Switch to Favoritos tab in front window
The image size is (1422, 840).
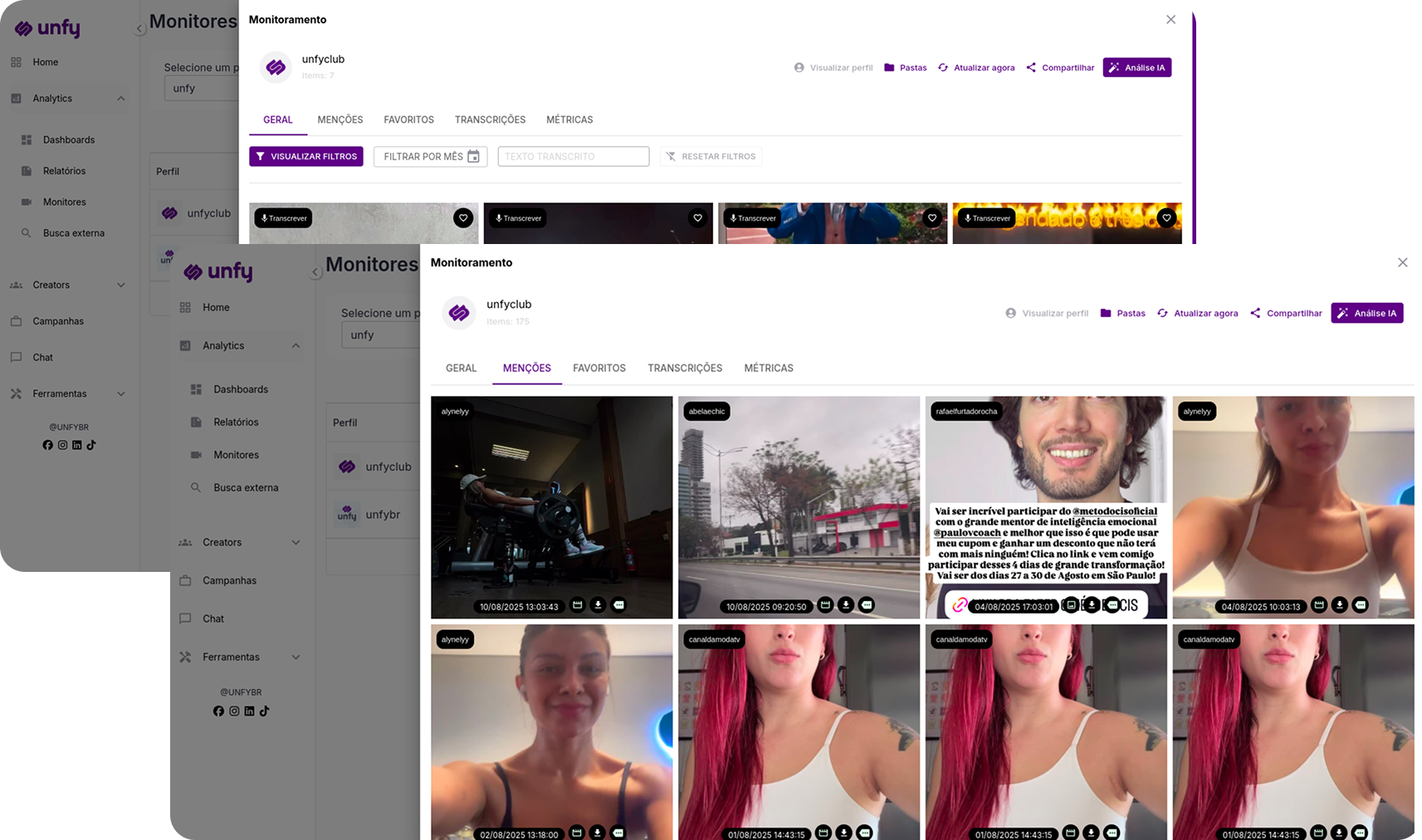point(599,368)
